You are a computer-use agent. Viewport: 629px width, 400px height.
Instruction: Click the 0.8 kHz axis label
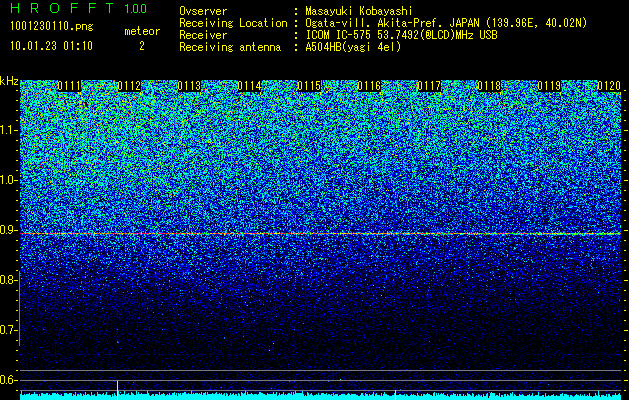click(8, 280)
